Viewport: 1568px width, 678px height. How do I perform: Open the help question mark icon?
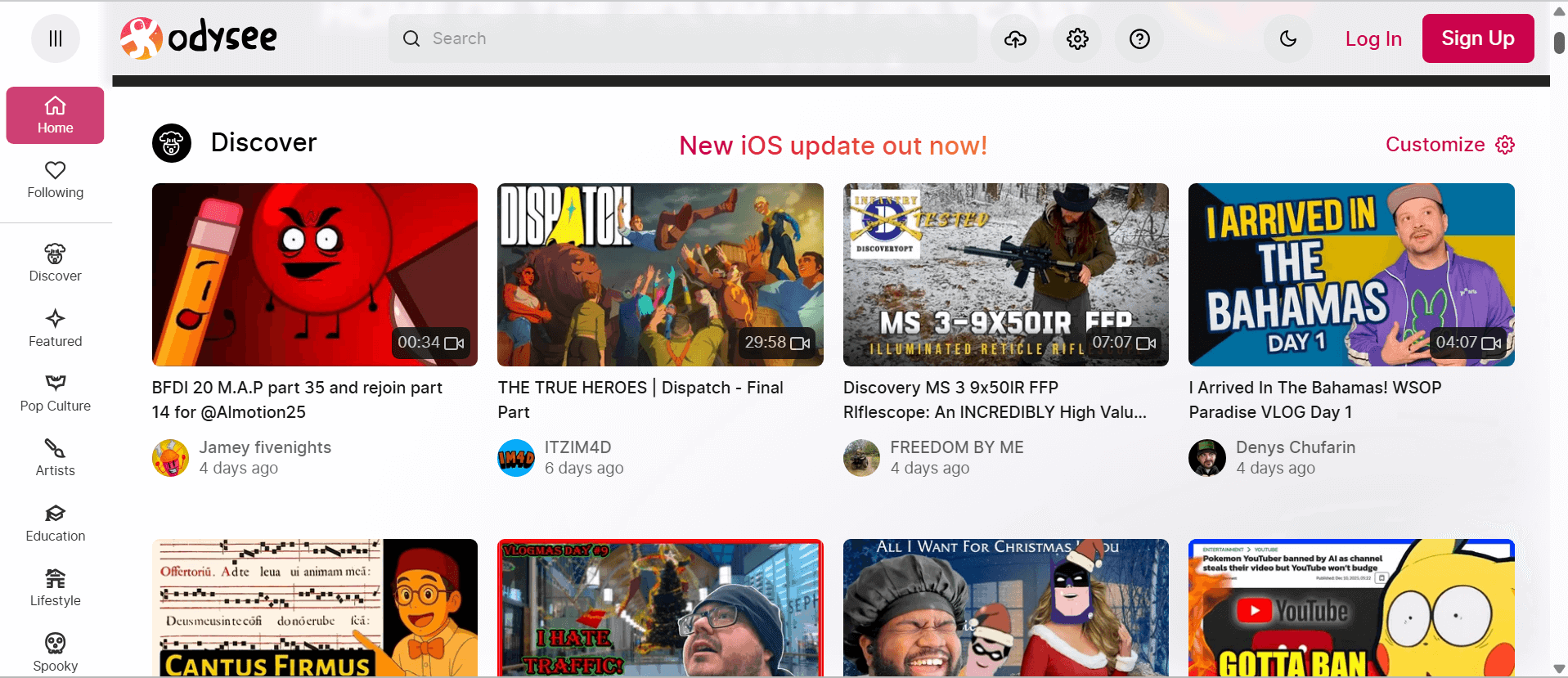(x=1139, y=38)
